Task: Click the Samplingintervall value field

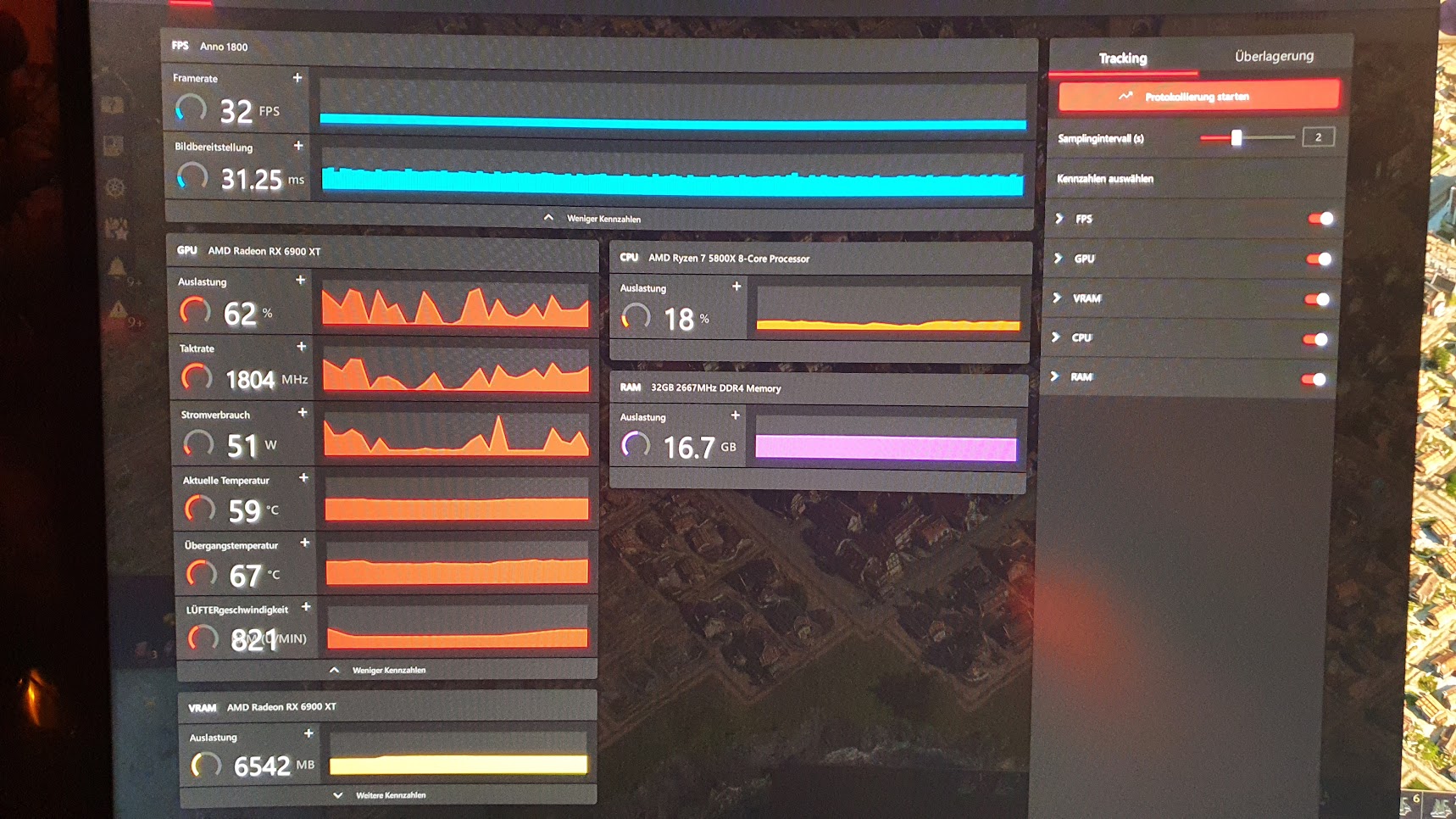Action: (x=1318, y=137)
